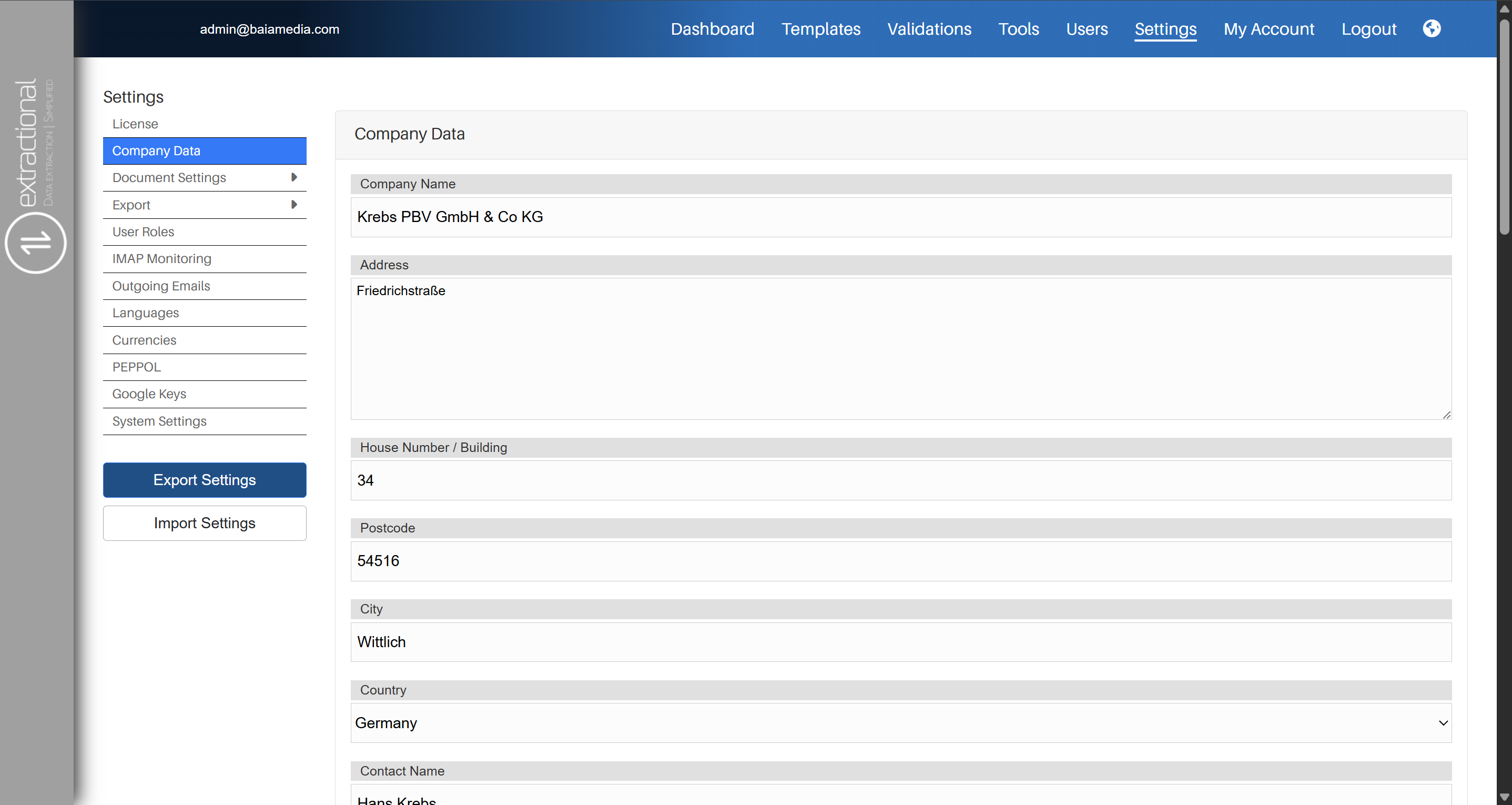Open the License settings section
Screen dimensions: 1512x805
(x=135, y=124)
